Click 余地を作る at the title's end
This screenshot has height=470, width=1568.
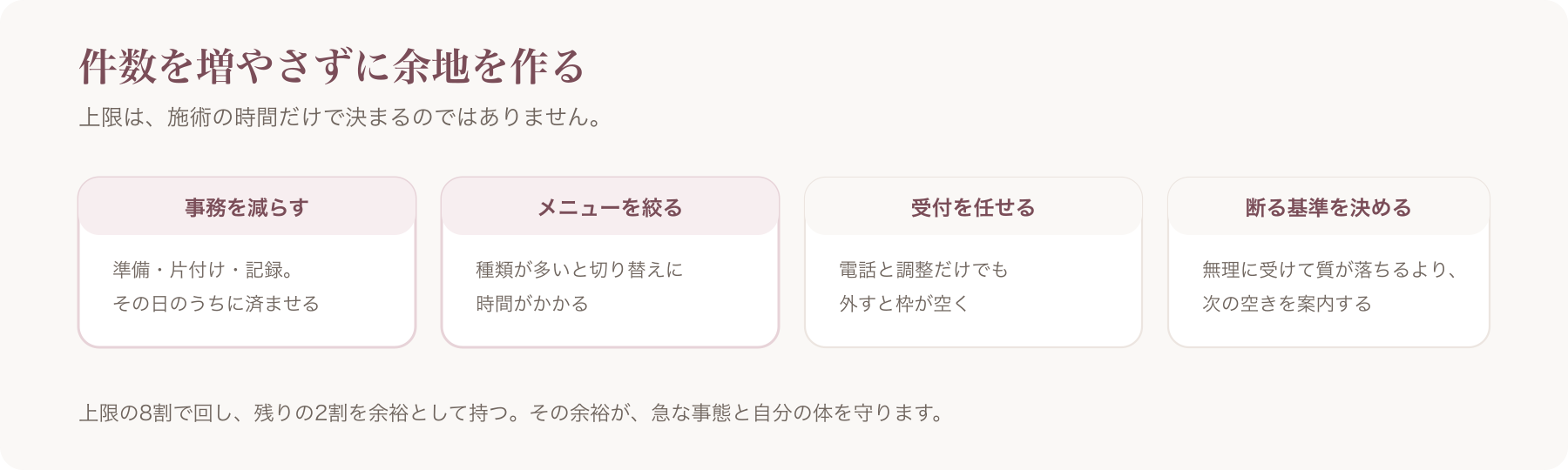pyautogui.click(x=489, y=66)
